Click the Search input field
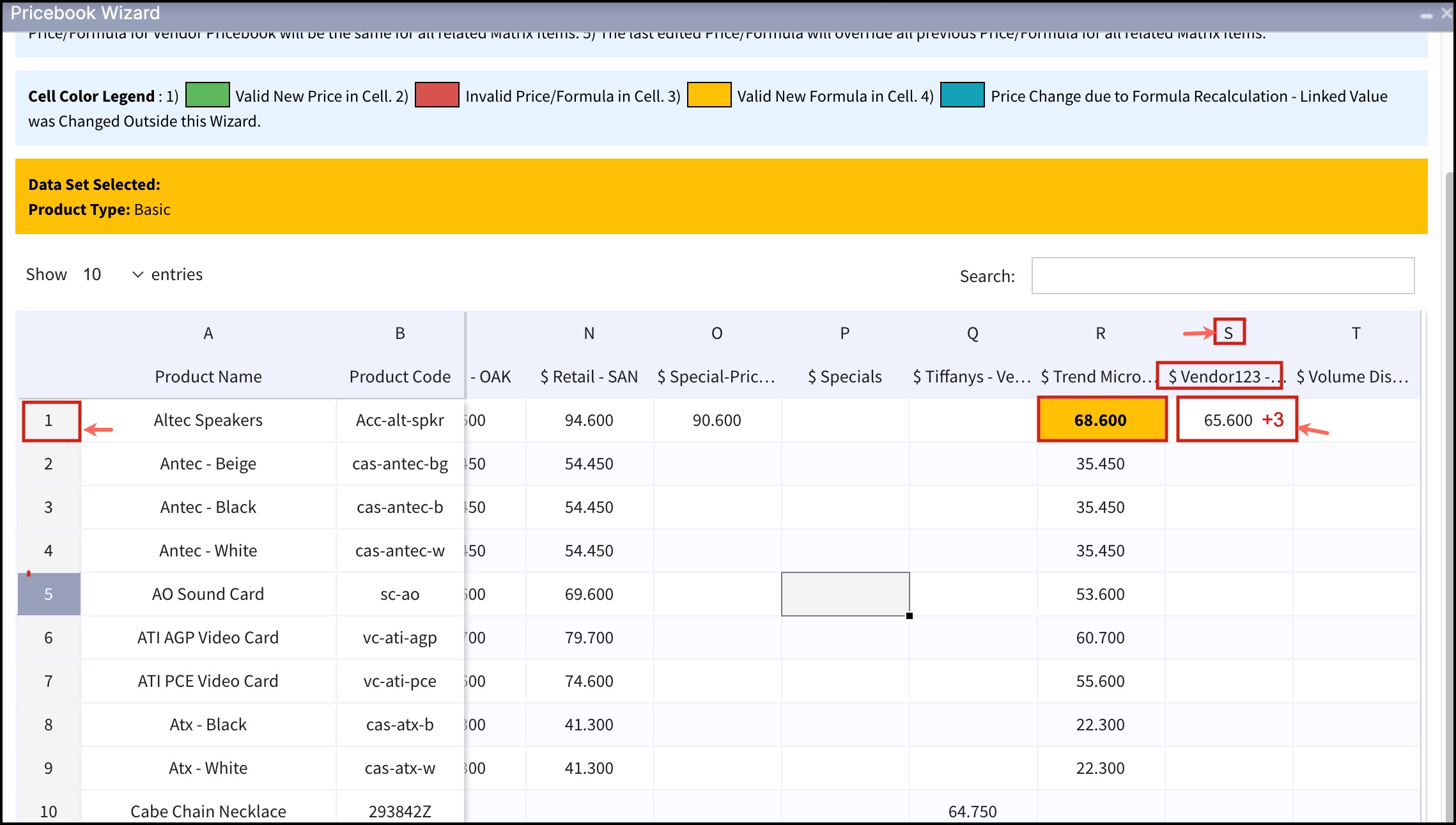 [x=1223, y=276]
